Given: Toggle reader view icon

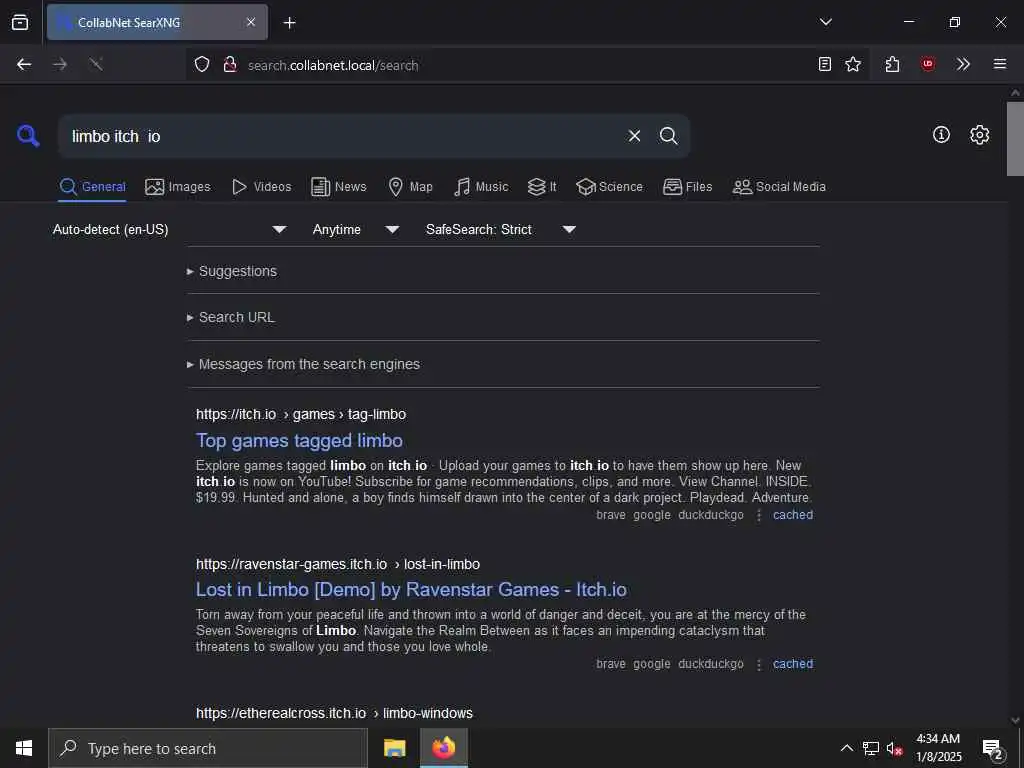Looking at the screenshot, I should click(x=825, y=64).
